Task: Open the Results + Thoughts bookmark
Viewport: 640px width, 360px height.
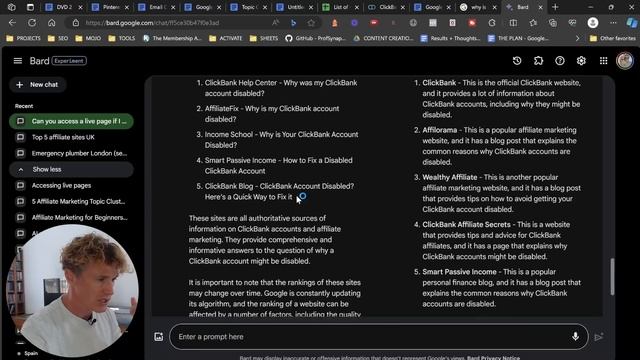Action: [x=451, y=38]
